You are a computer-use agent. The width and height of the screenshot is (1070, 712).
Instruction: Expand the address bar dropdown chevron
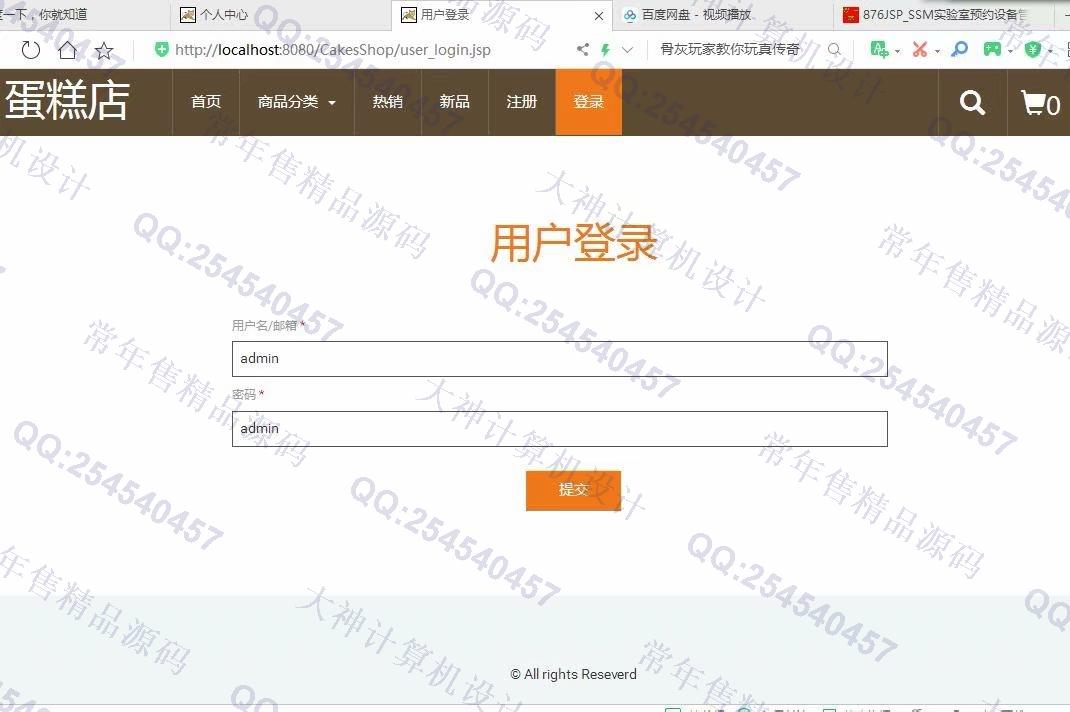click(628, 49)
